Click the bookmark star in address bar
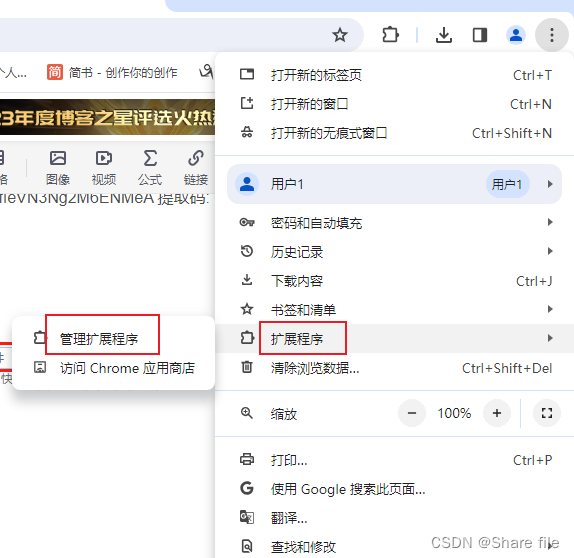Viewport: 574px width, 558px height. pos(340,35)
